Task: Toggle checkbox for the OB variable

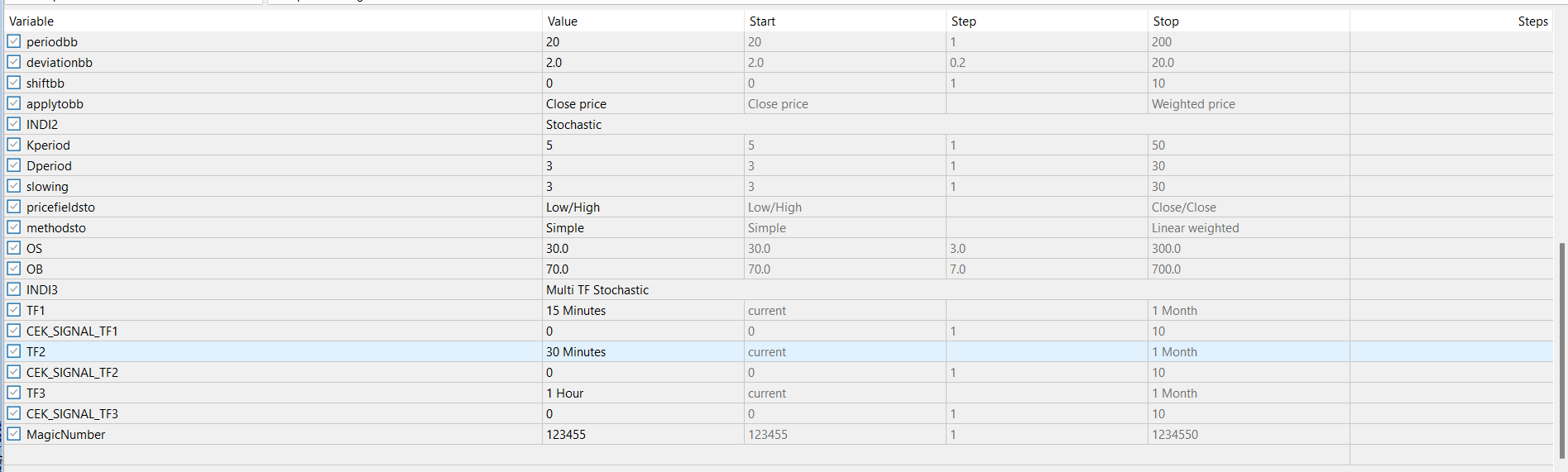Action: [14, 269]
